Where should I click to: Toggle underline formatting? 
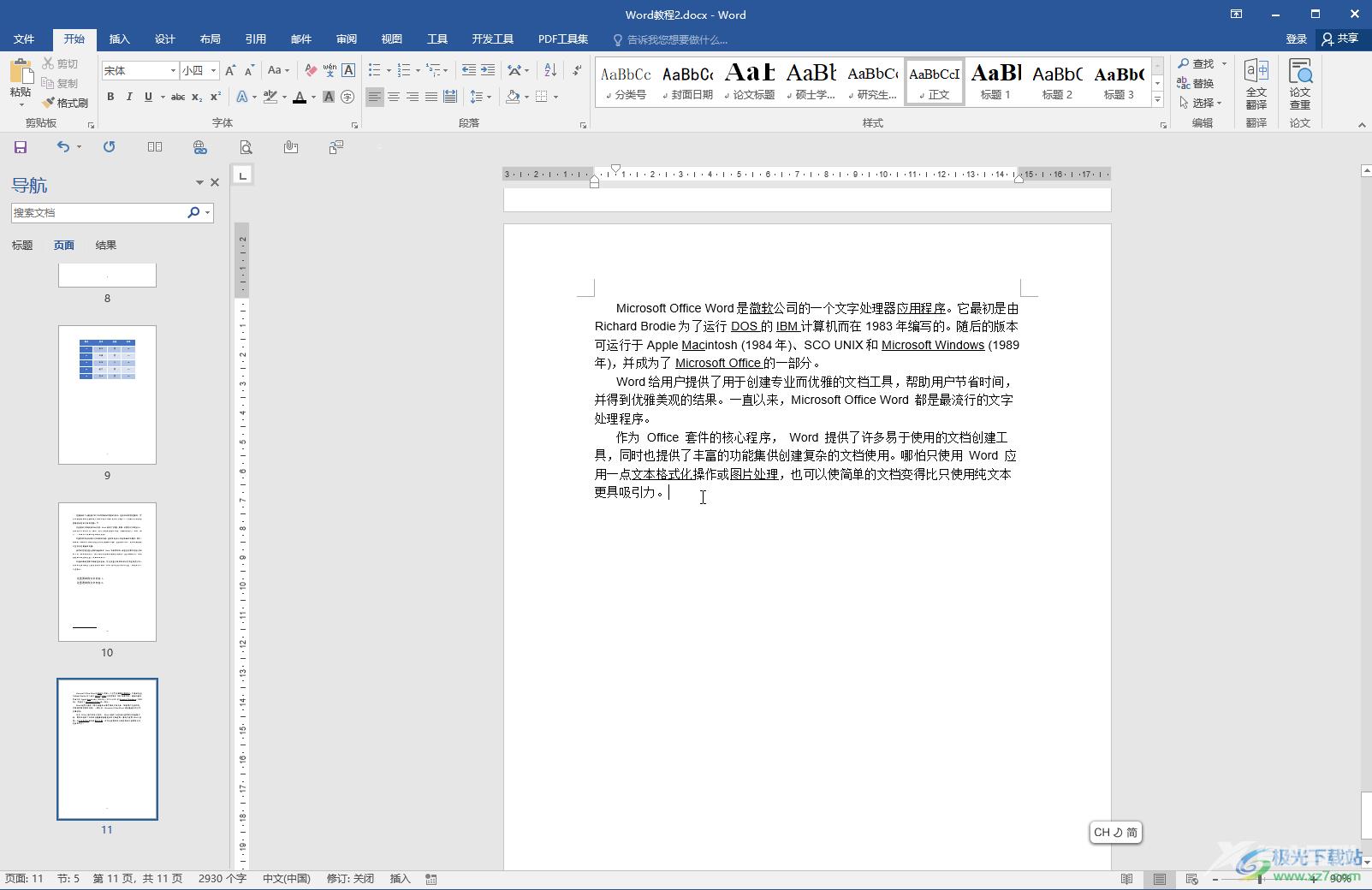pos(148,97)
